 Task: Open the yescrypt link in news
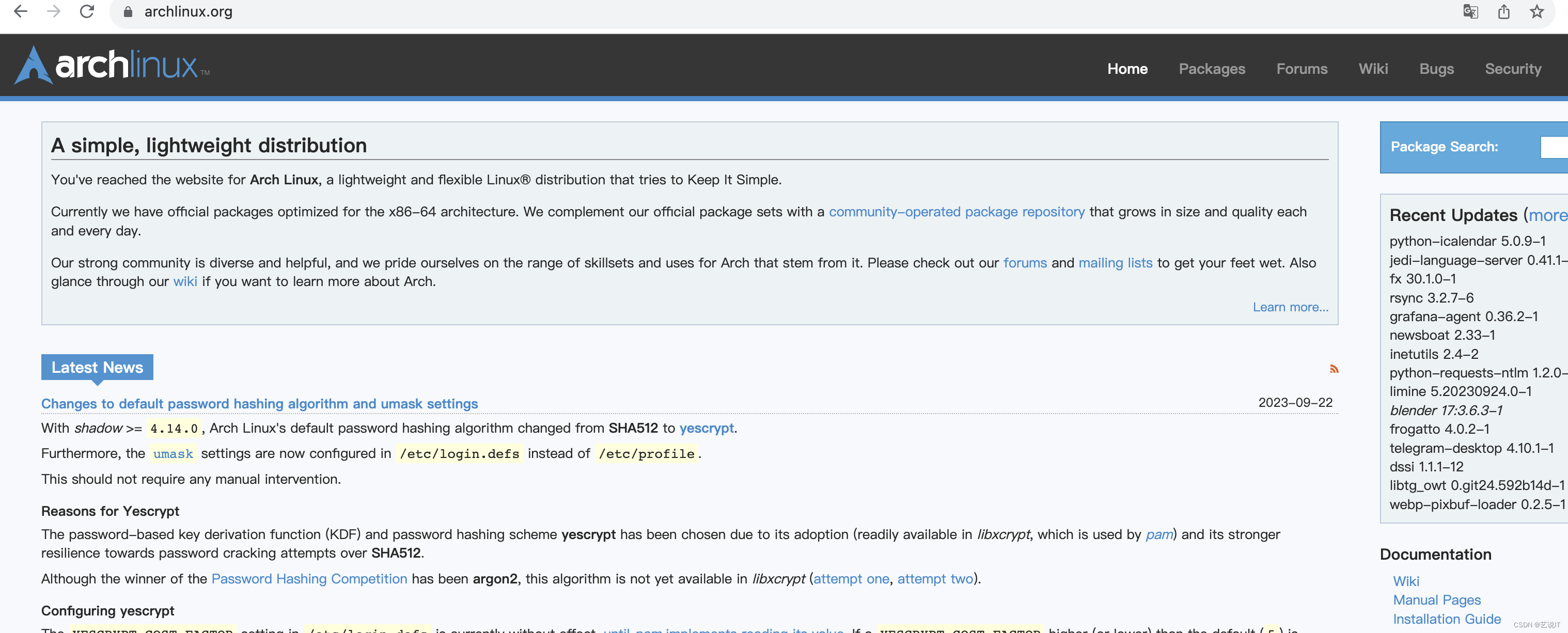[x=706, y=428]
